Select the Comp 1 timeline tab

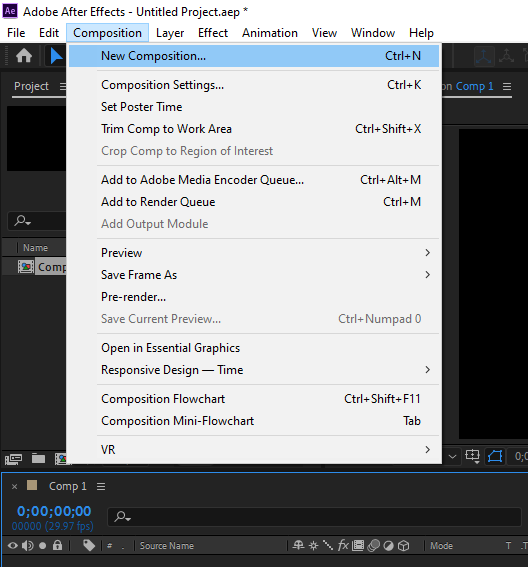tap(68, 486)
